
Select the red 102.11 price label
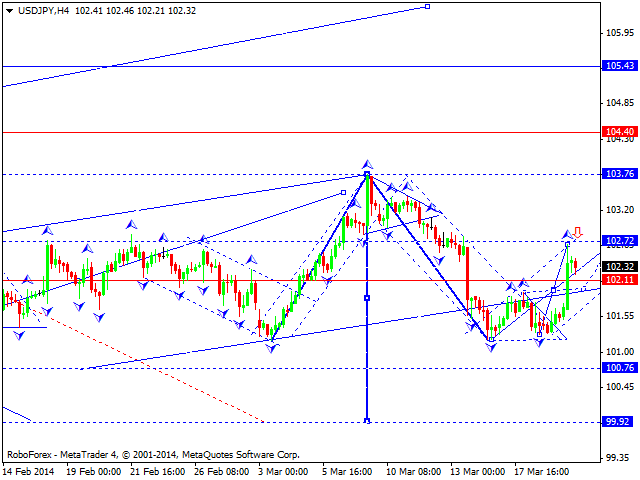[x=620, y=280]
